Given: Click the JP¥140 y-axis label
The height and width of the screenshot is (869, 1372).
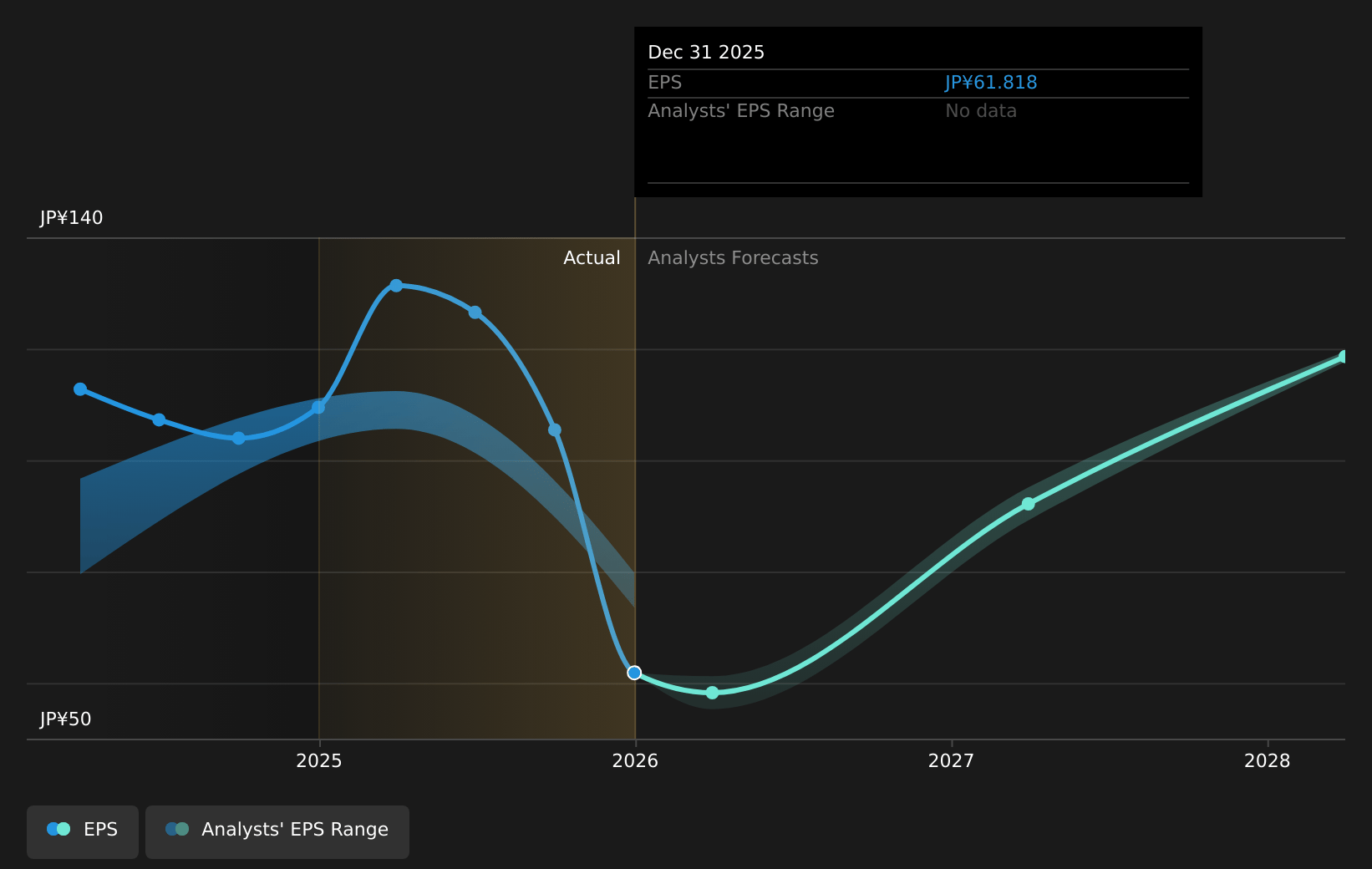Looking at the screenshot, I should (x=72, y=218).
